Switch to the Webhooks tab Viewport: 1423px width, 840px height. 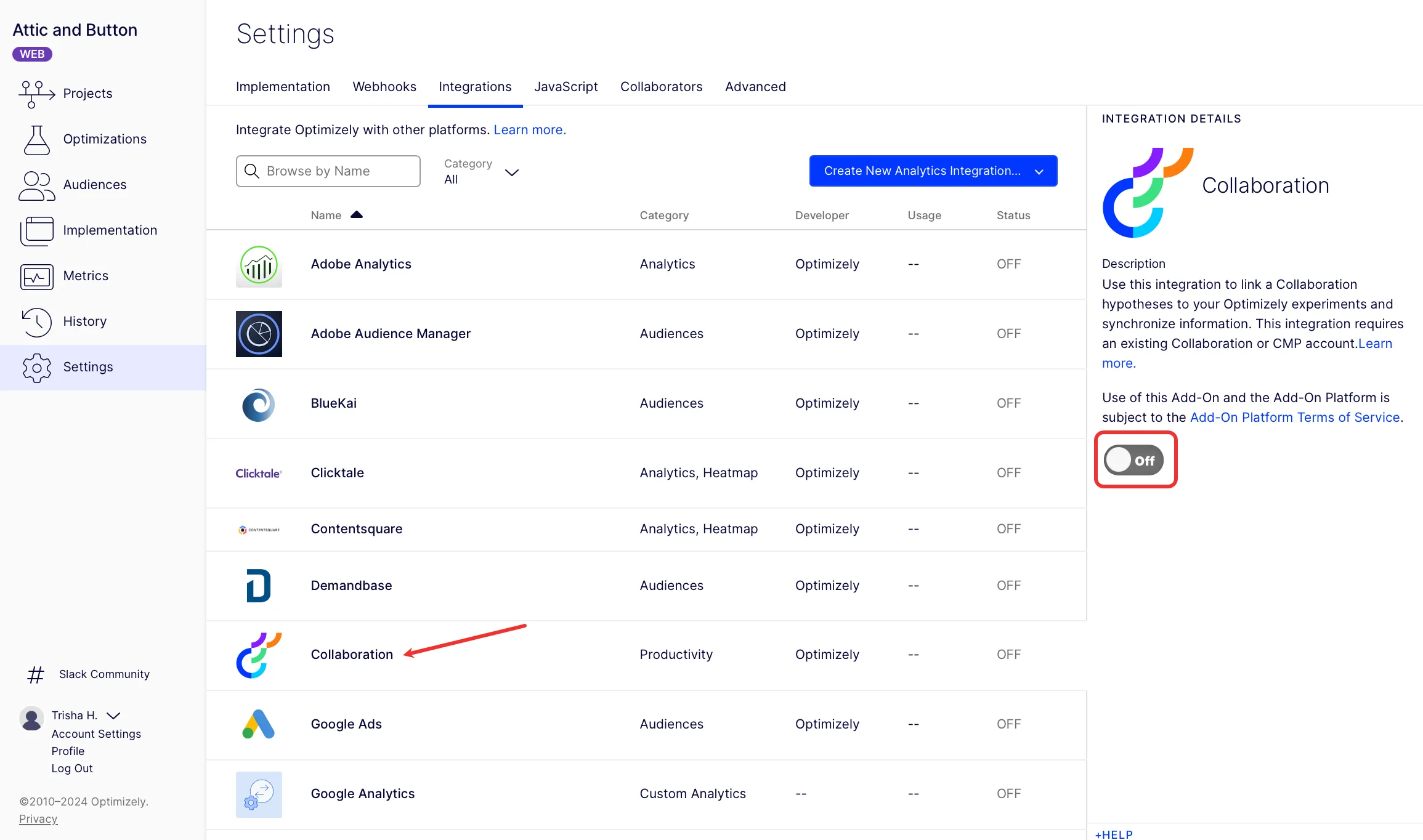coord(384,87)
